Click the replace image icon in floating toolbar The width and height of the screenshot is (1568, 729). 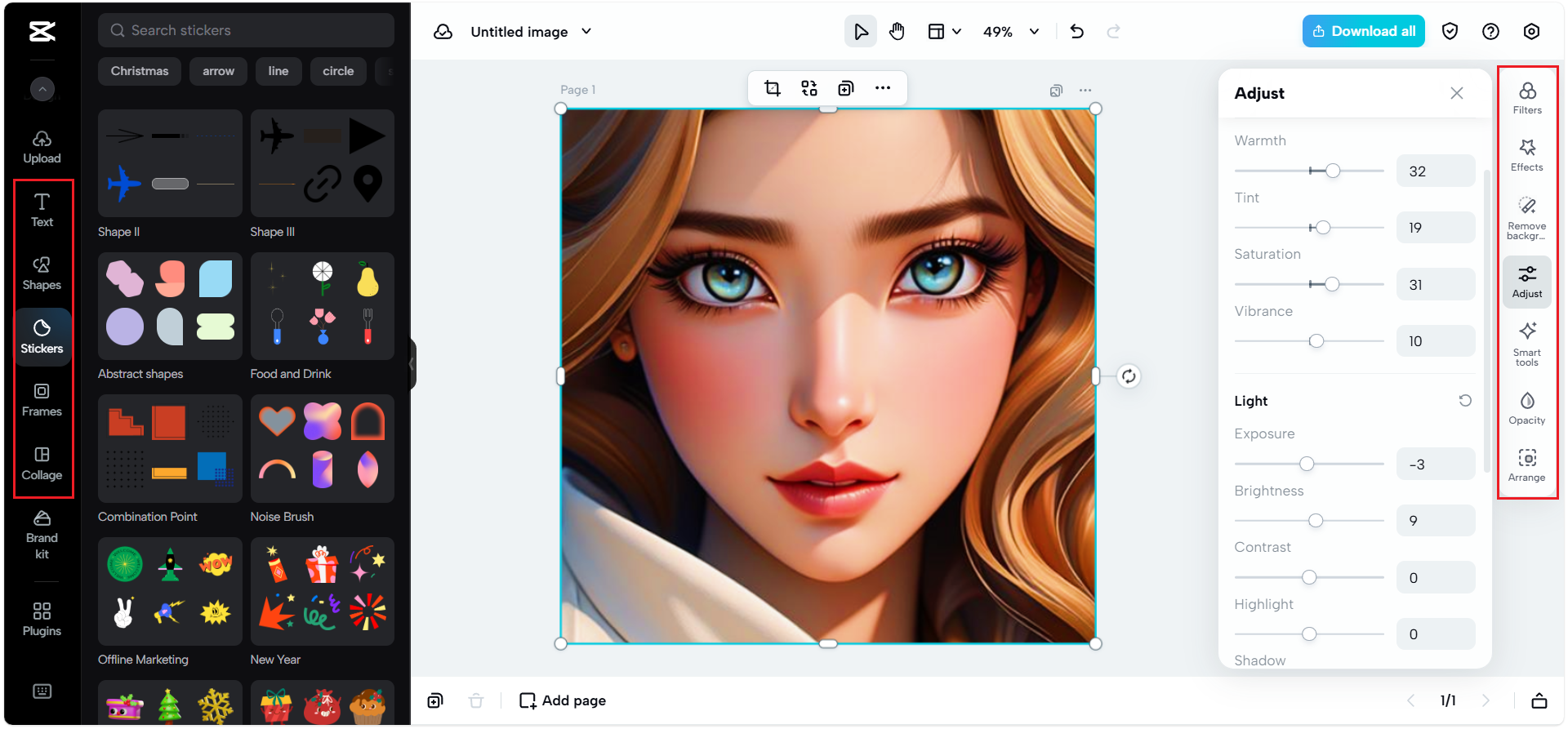pos(809,88)
